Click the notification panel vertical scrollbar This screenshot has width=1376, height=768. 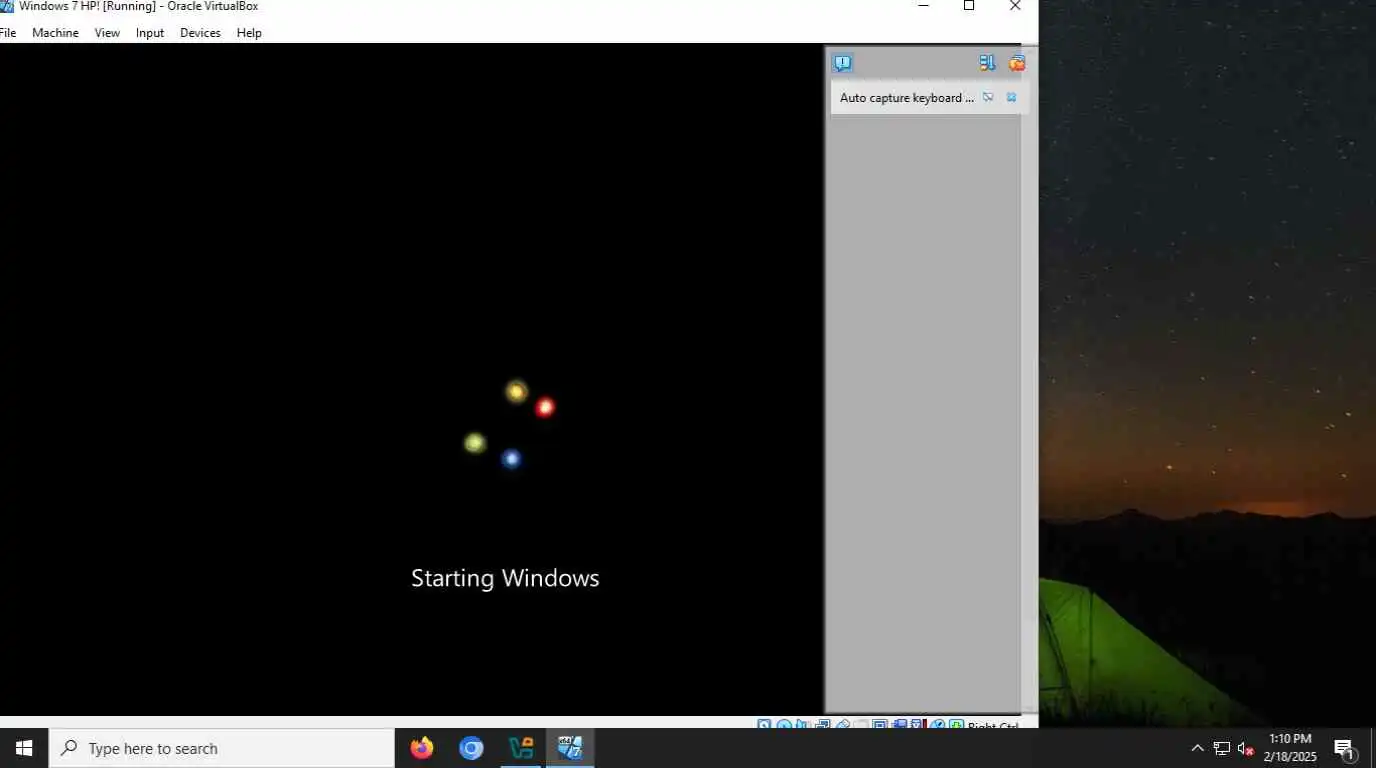tap(1031, 380)
